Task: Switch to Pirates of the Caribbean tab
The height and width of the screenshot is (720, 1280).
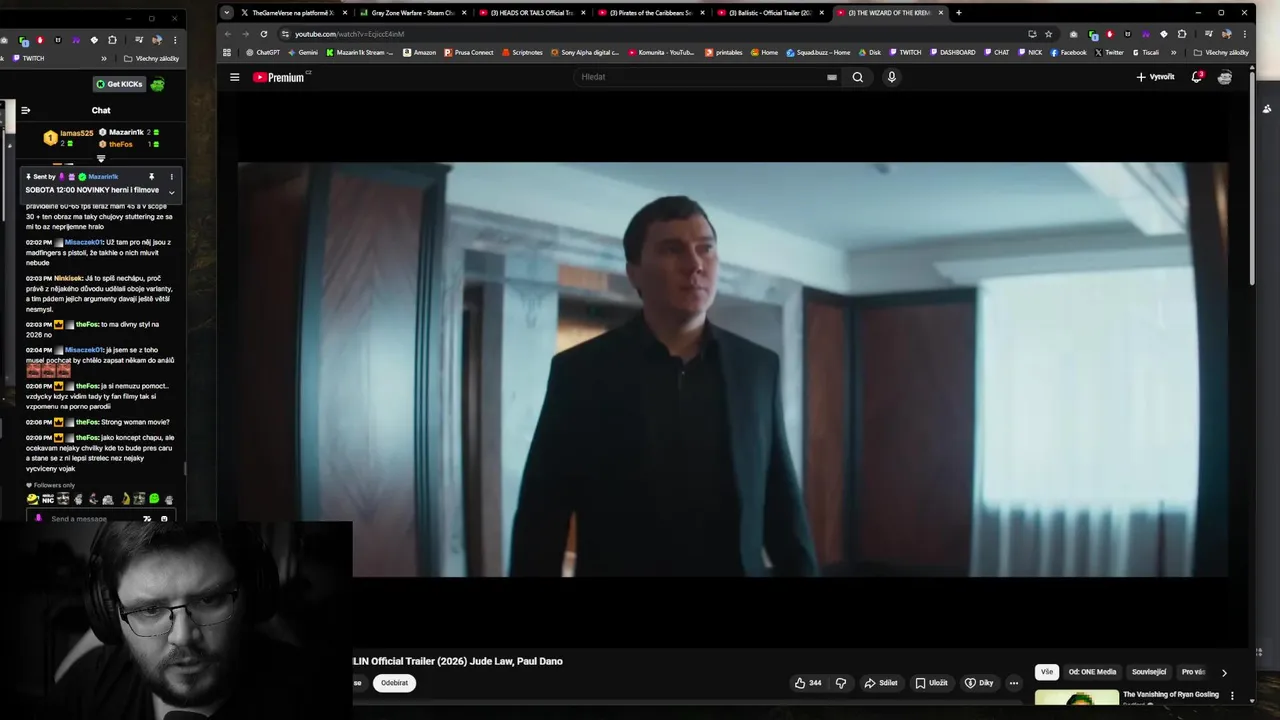Action: pos(650,13)
